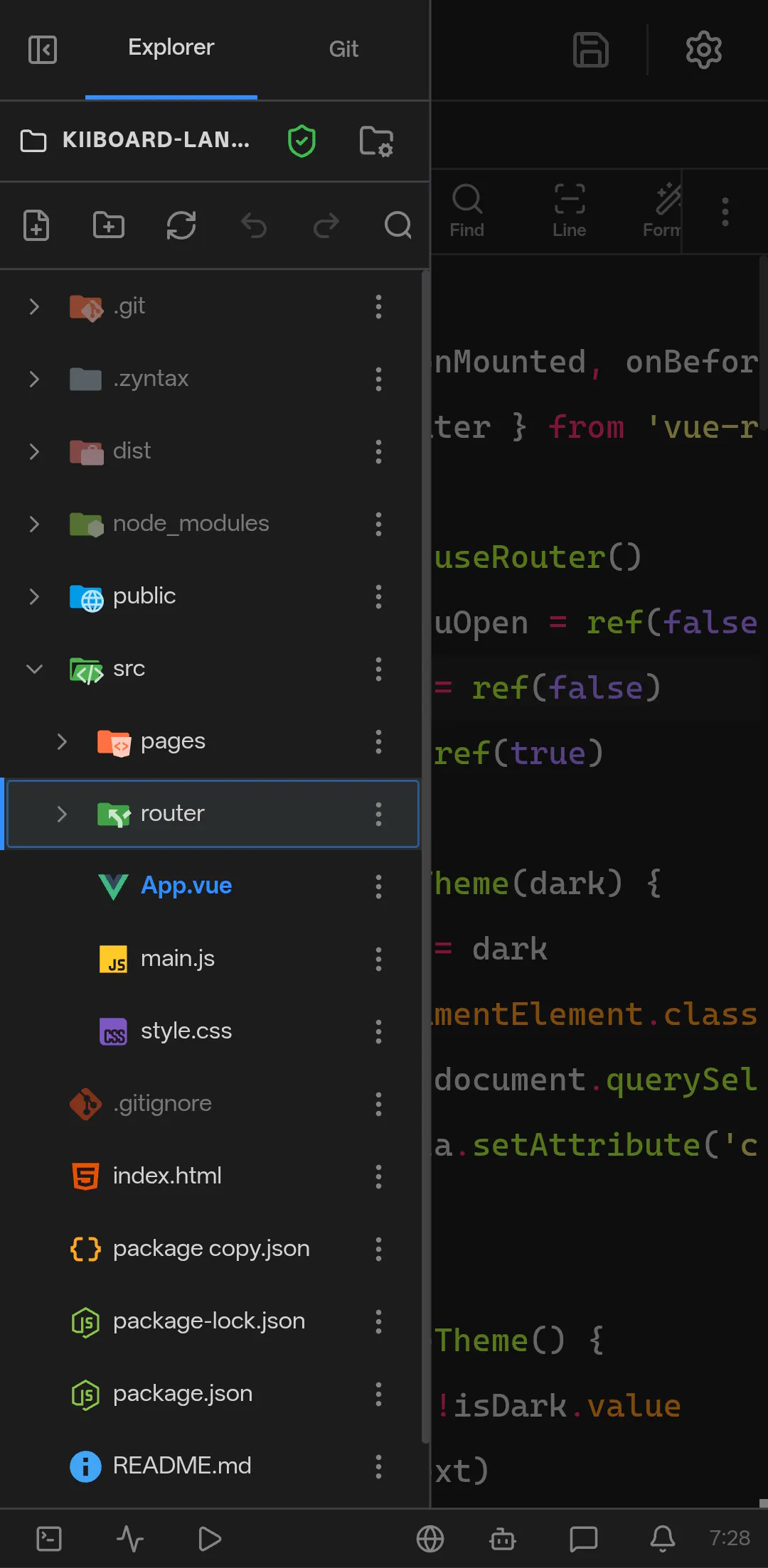Click the redo arrow icon
This screenshot has height=1568, width=768.
(x=326, y=225)
